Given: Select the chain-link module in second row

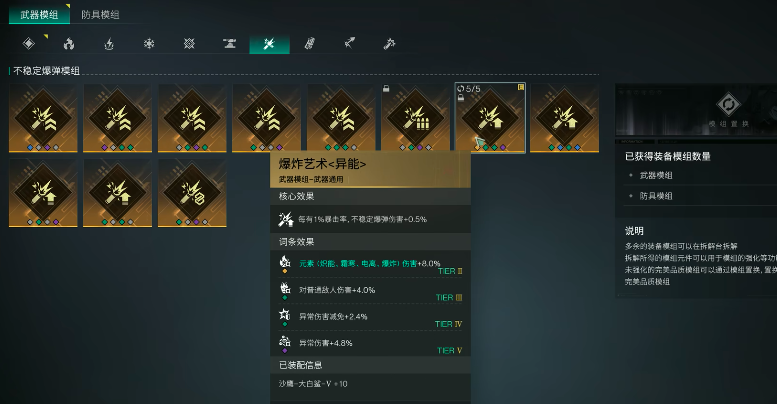Looking at the screenshot, I should [192, 193].
